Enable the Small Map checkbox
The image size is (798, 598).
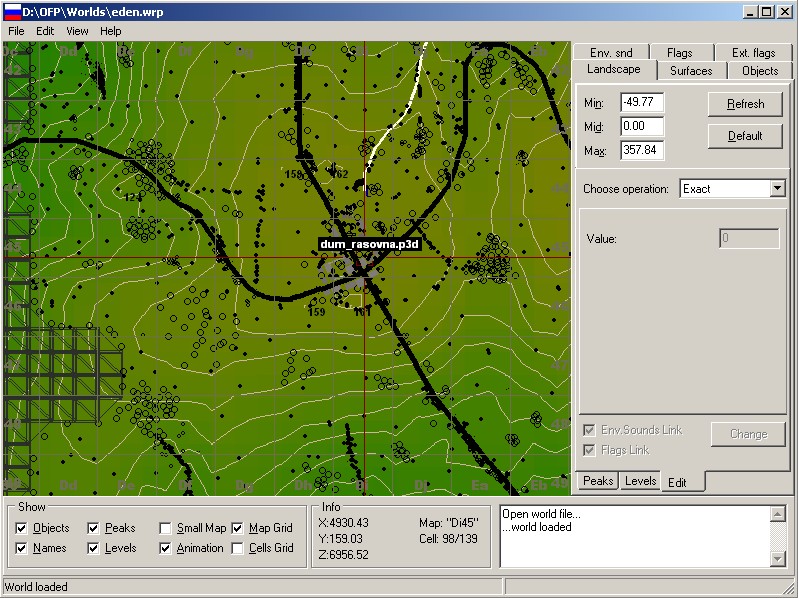tap(166, 528)
